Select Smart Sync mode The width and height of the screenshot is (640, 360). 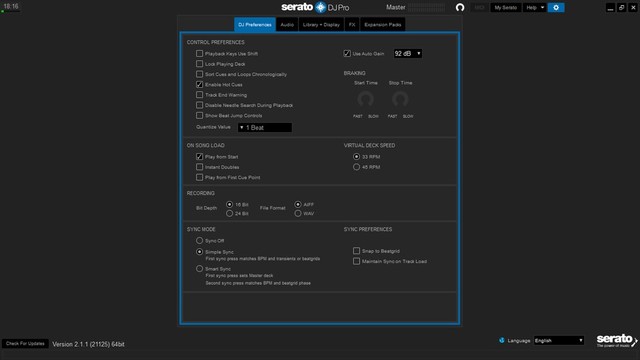coord(199,269)
